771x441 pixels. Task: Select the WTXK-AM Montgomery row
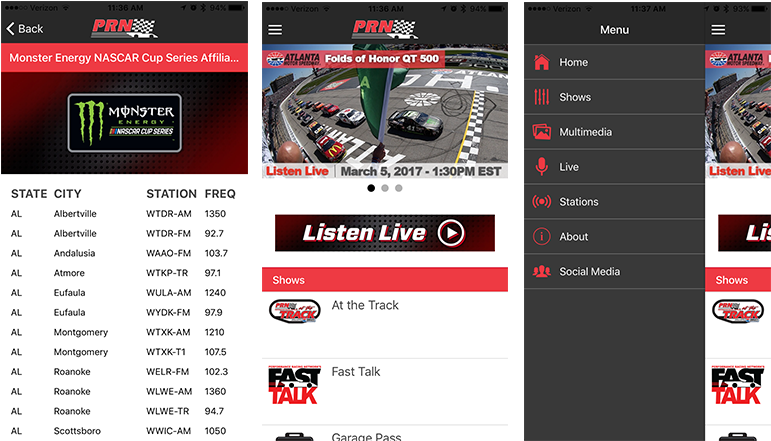pos(124,332)
